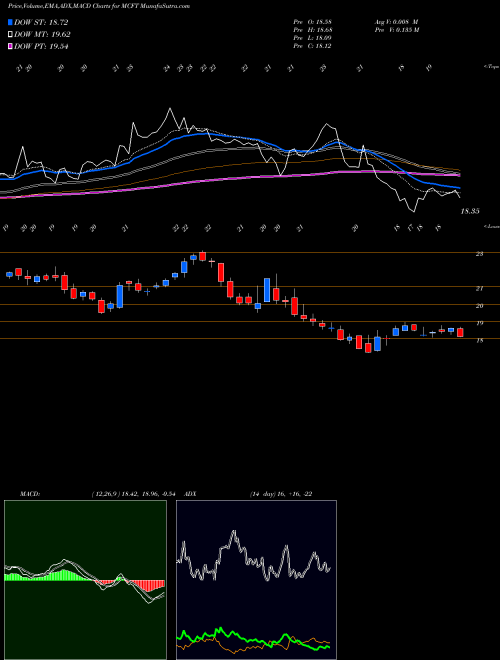
Task: Click the Pre V: 0.135 M value
Action: tap(396, 30)
